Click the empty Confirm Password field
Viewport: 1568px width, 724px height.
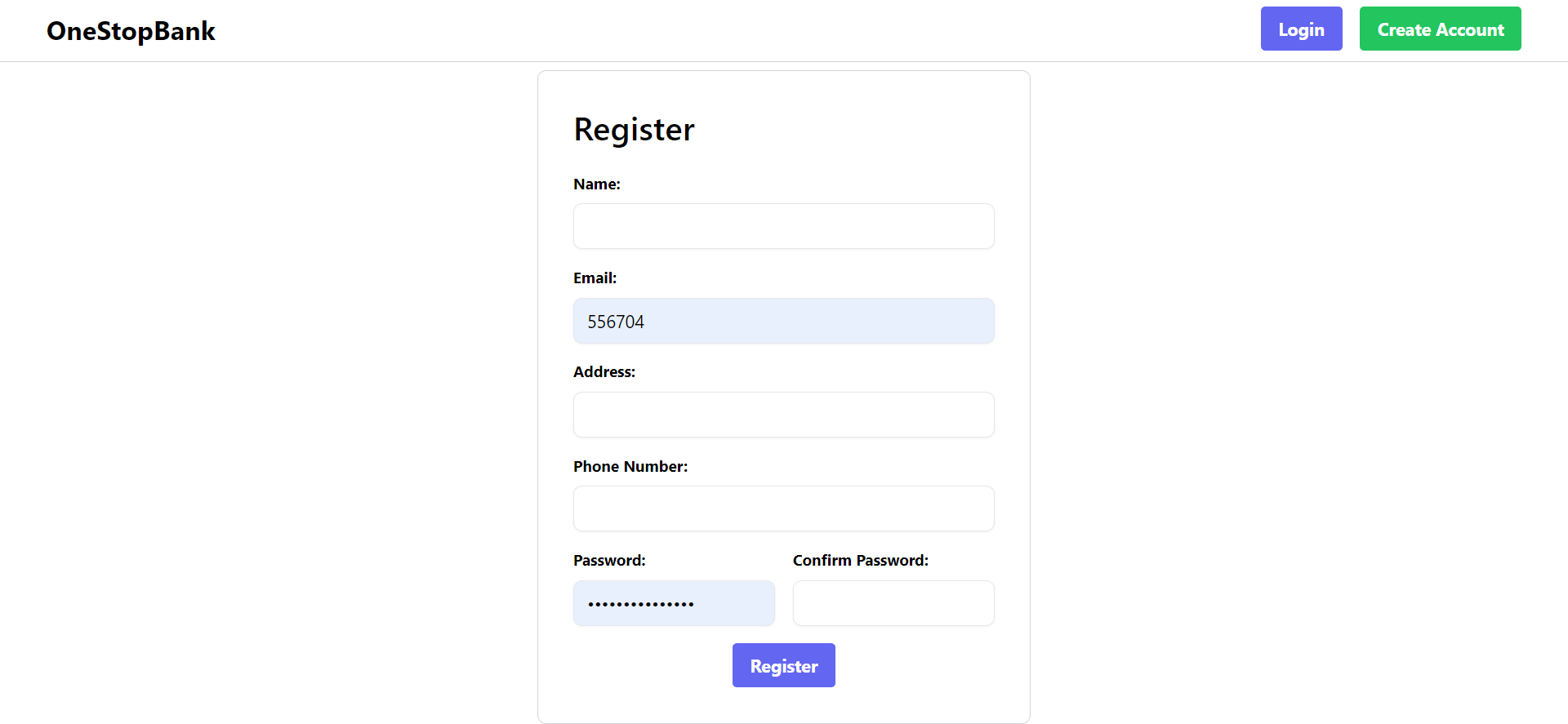tap(893, 603)
